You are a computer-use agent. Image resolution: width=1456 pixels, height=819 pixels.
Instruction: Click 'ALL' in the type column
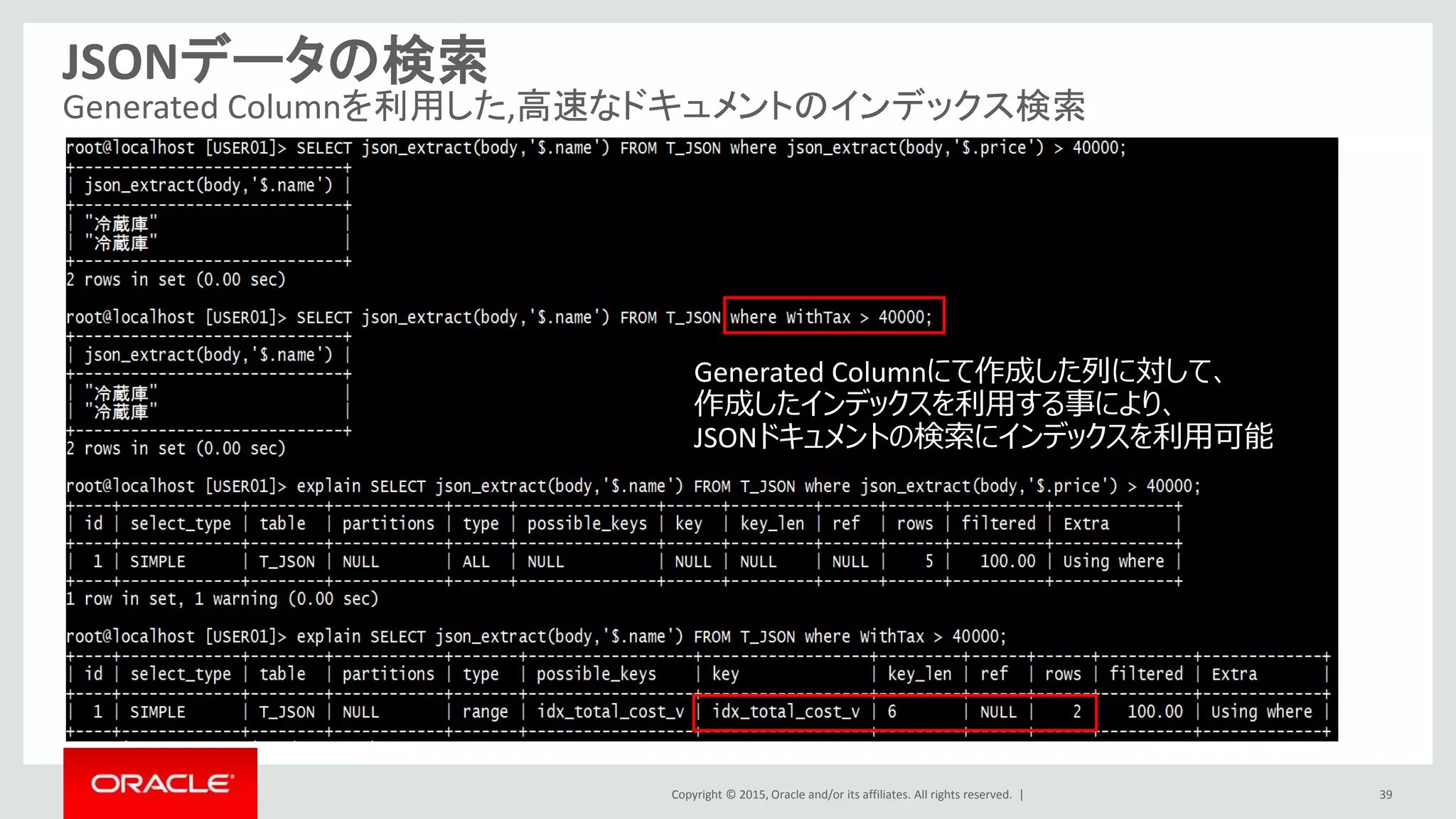point(476,562)
